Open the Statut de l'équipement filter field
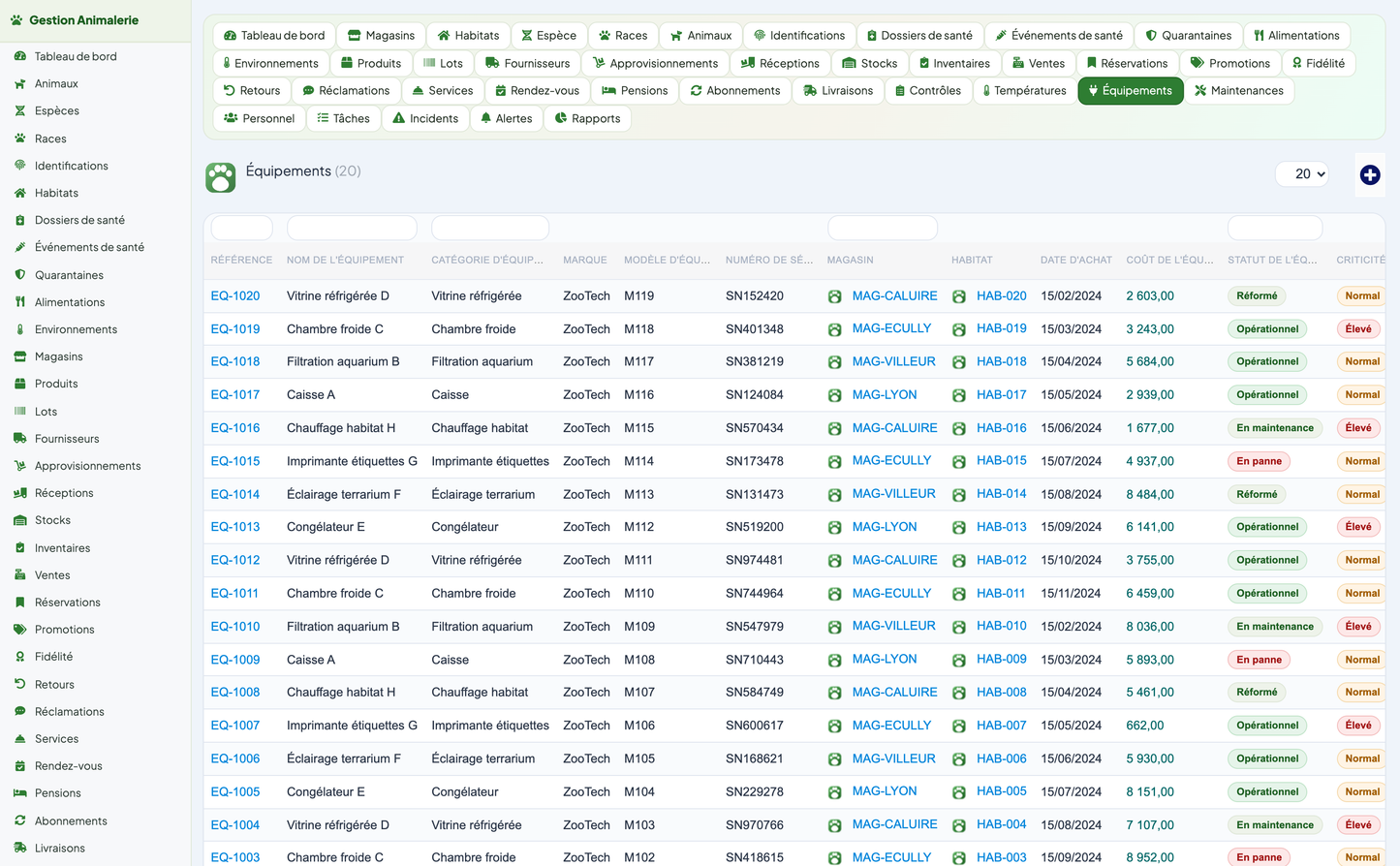Screen dimensions: 1400x866 coord(1274,228)
